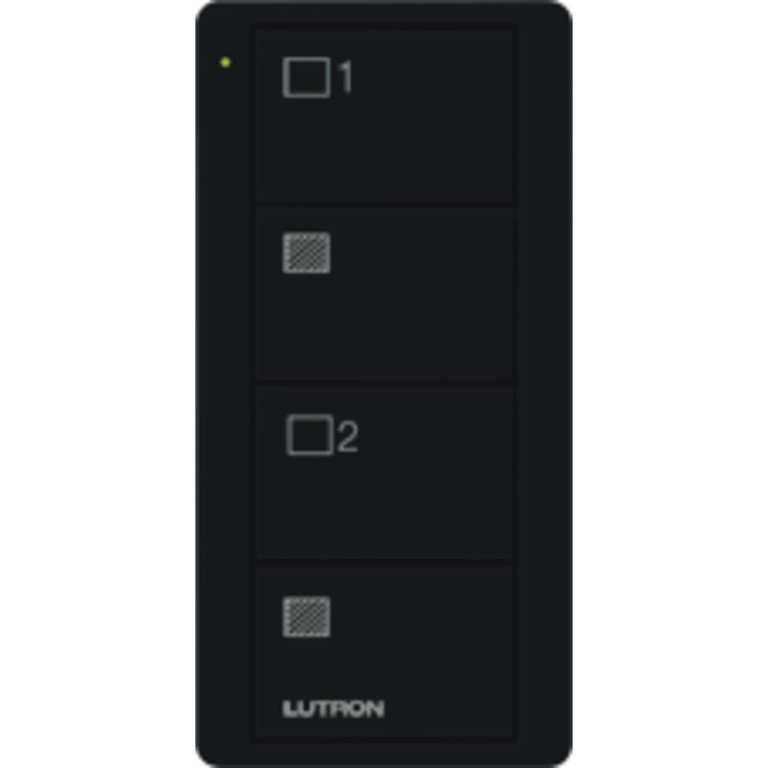Click blank area right of numeral 2
This screenshot has height=768, width=768.
436,436
